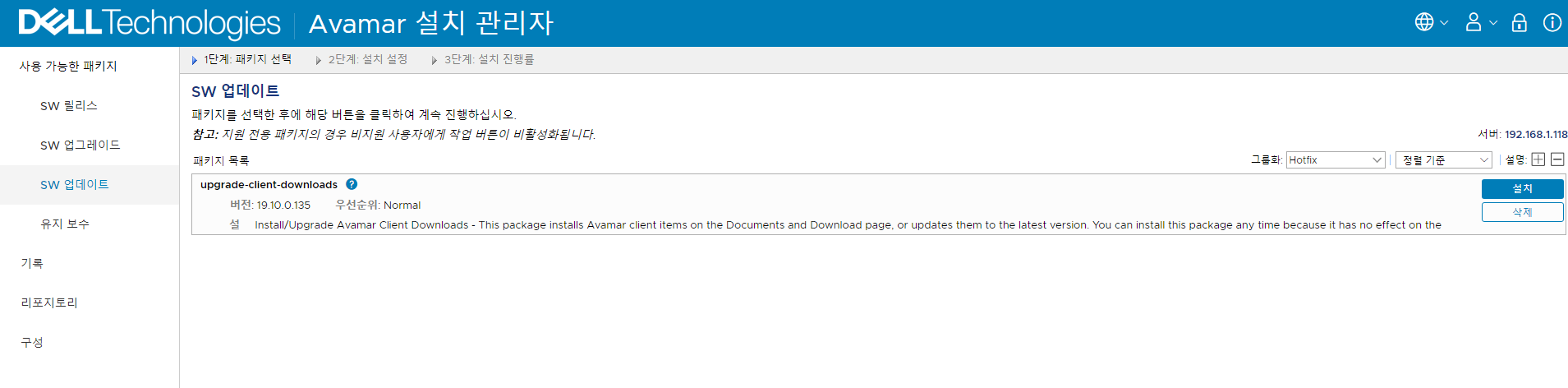Click the Install/Upgrade Avamar Client Downloads description
This screenshot has width=1568, height=388.
coord(848,224)
